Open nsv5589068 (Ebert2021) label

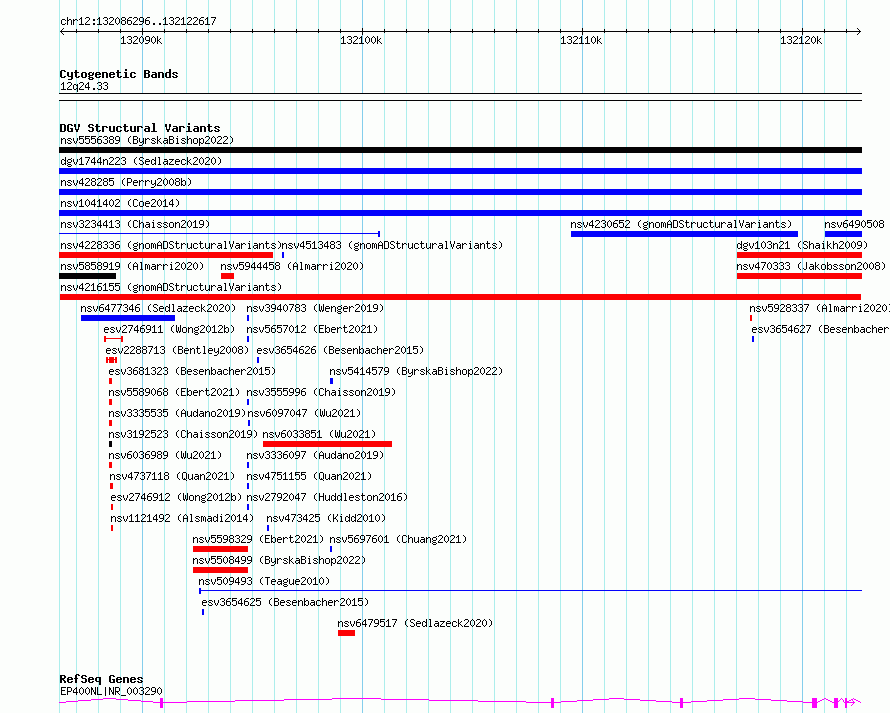174,392
